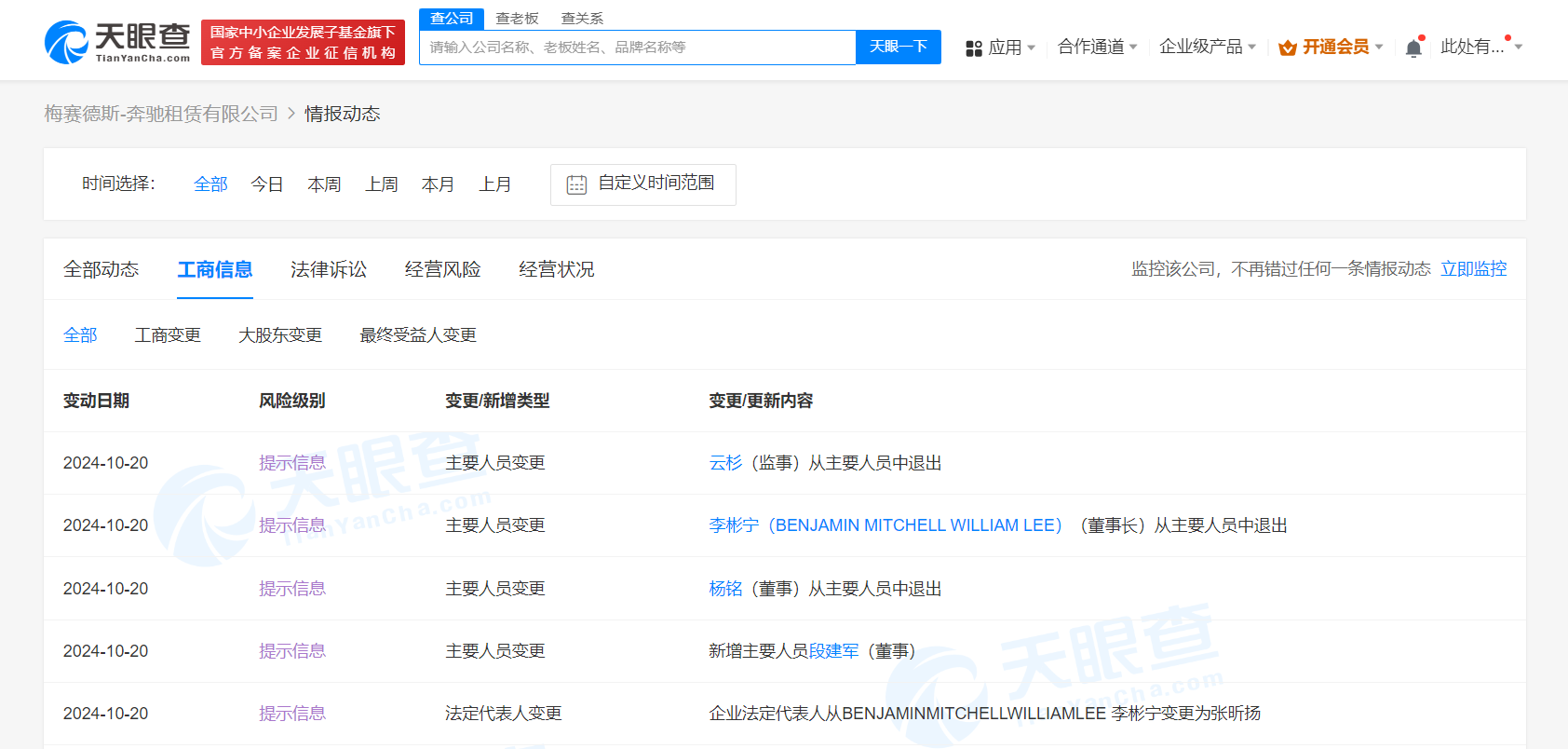This screenshot has width=1568, height=749.
Task: Open 李彬宁 (BENJAMIN MITCHELL WILLIAM LEE) link
Action: click(x=885, y=525)
